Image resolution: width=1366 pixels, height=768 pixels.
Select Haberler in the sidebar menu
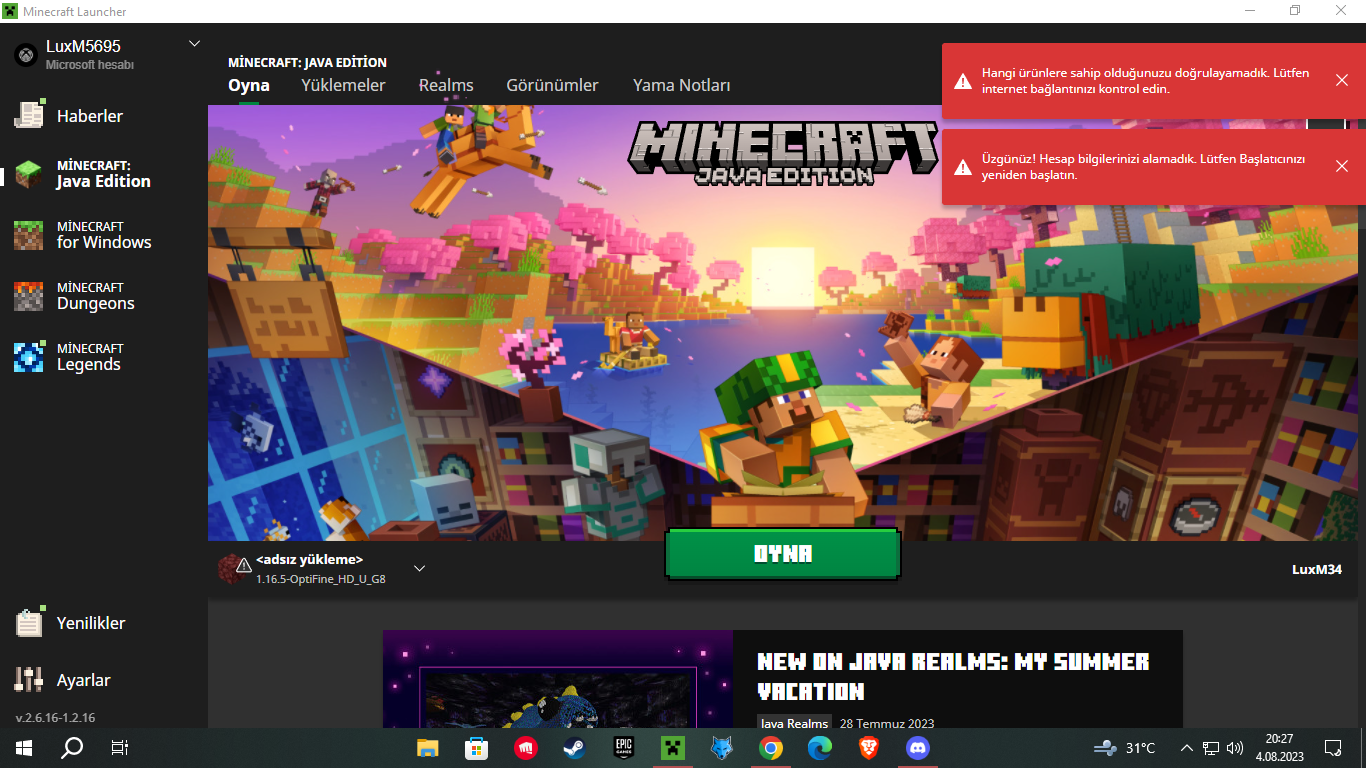pos(90,116)
